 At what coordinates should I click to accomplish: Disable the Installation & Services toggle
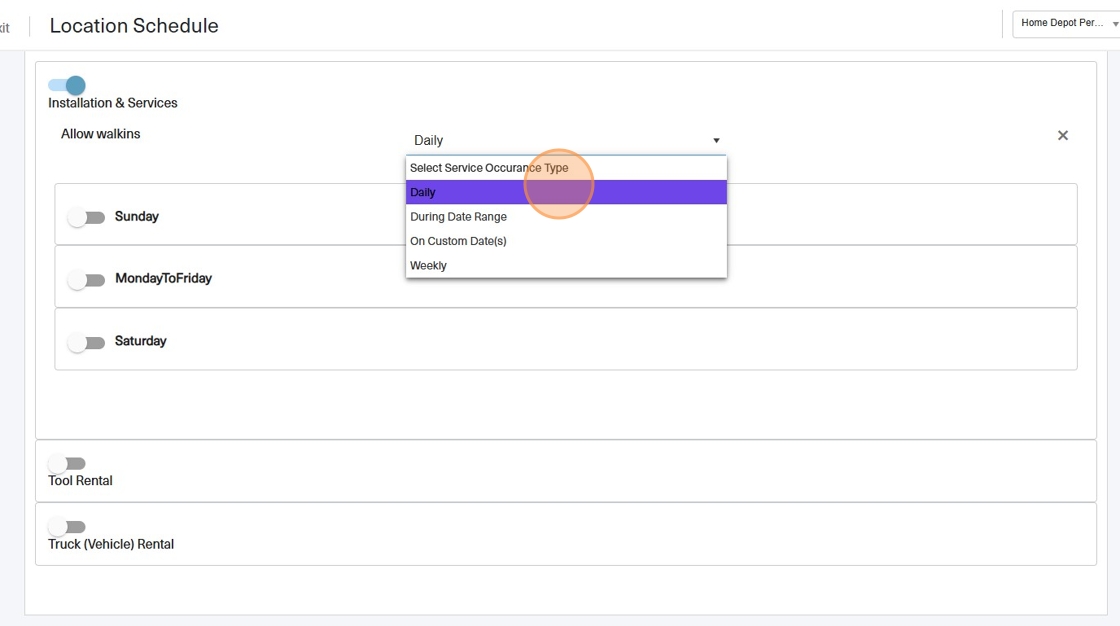click(x=67, y=86)
